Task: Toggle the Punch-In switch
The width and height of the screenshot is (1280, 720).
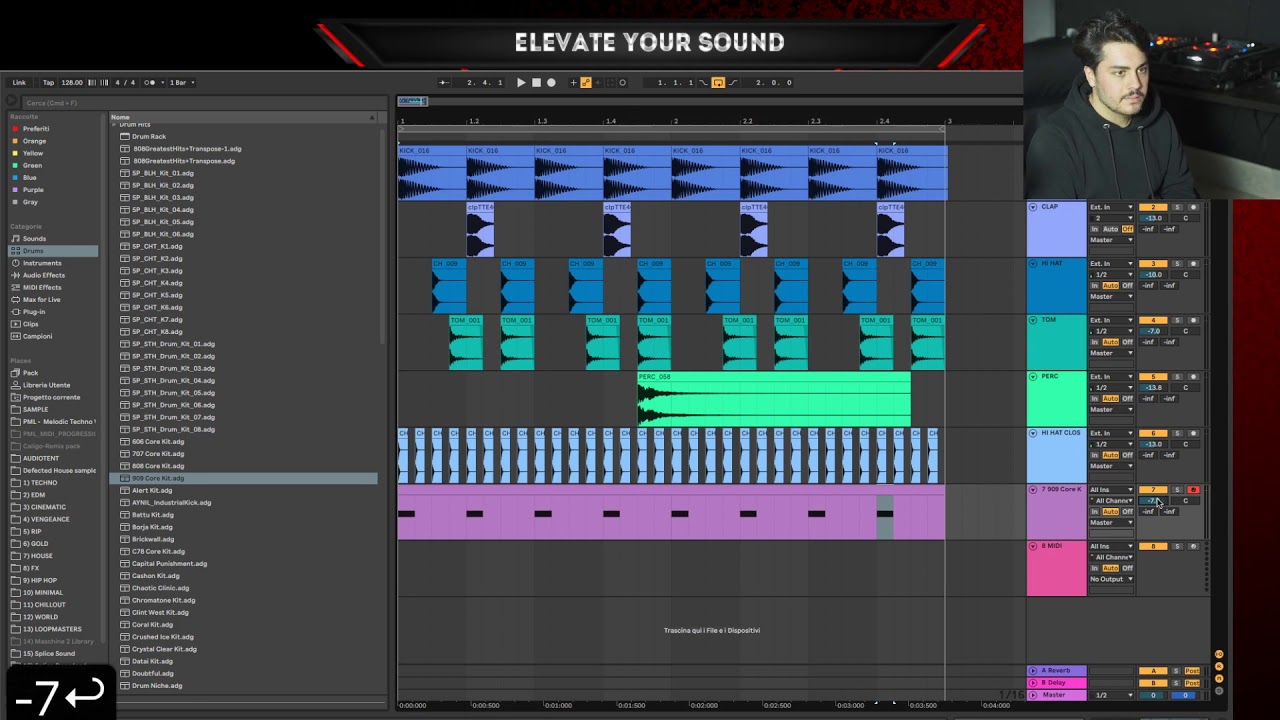Action: pyautogui.click(x=703, y=82)
